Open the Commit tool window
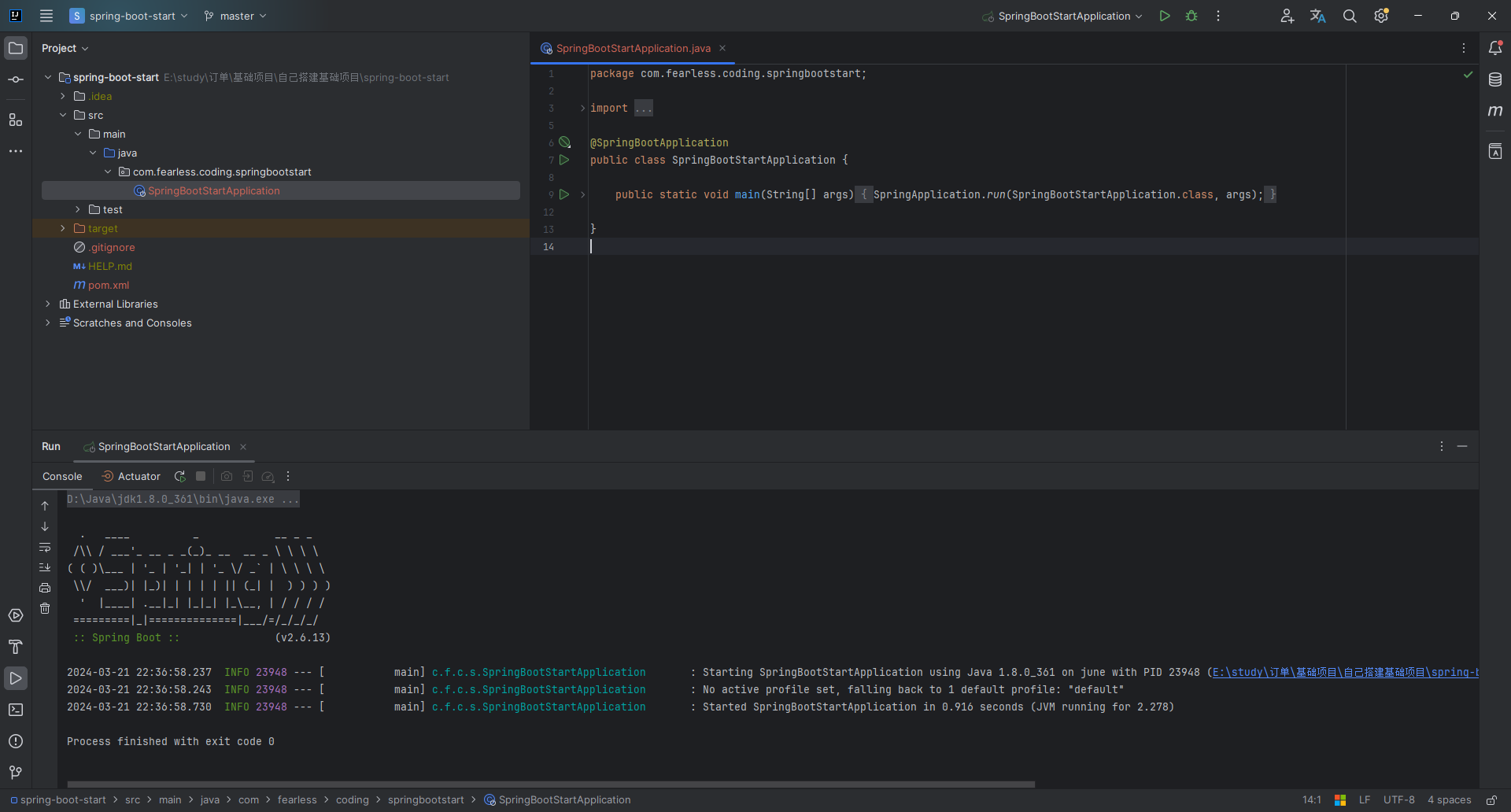The height and width of the screenshot is (812, 1511). click(16, 79)
